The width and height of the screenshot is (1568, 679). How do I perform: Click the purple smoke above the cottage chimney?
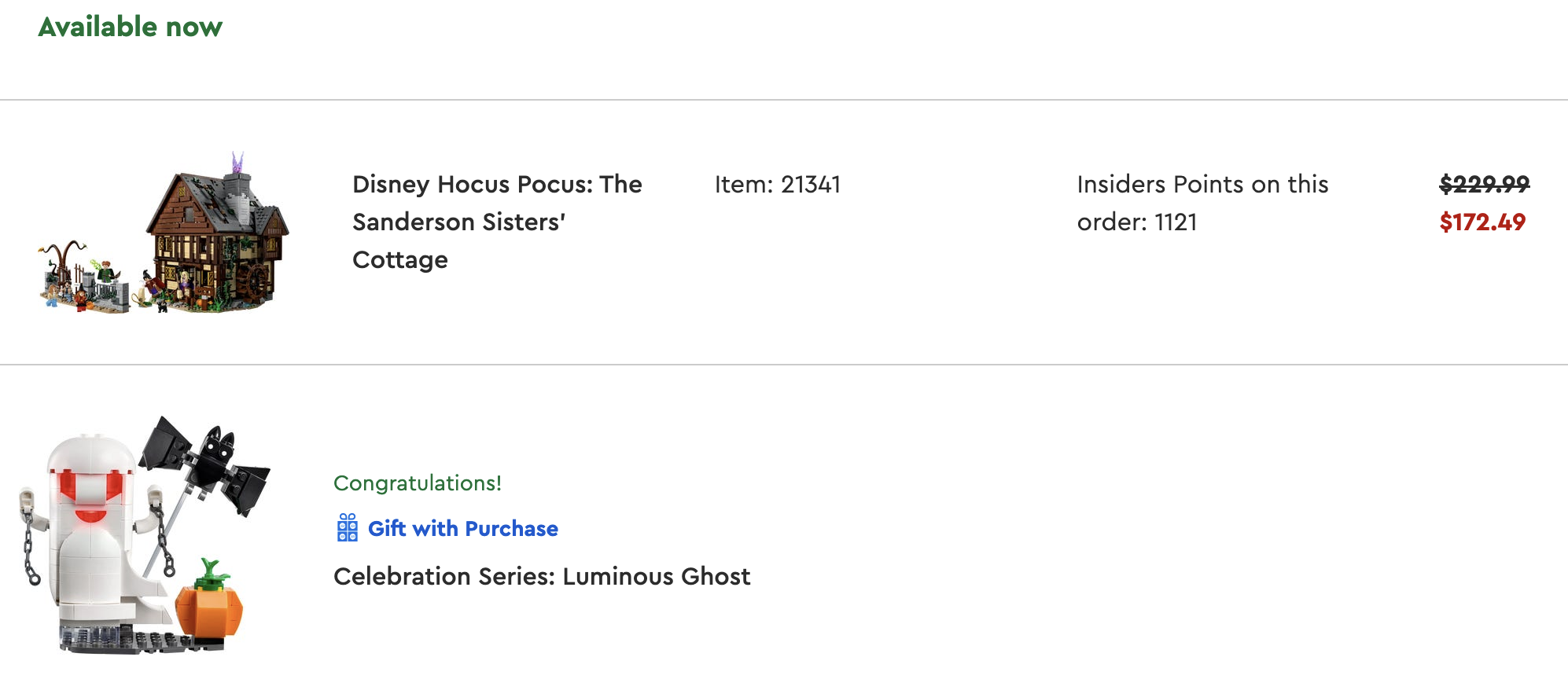tap(237, 163)
